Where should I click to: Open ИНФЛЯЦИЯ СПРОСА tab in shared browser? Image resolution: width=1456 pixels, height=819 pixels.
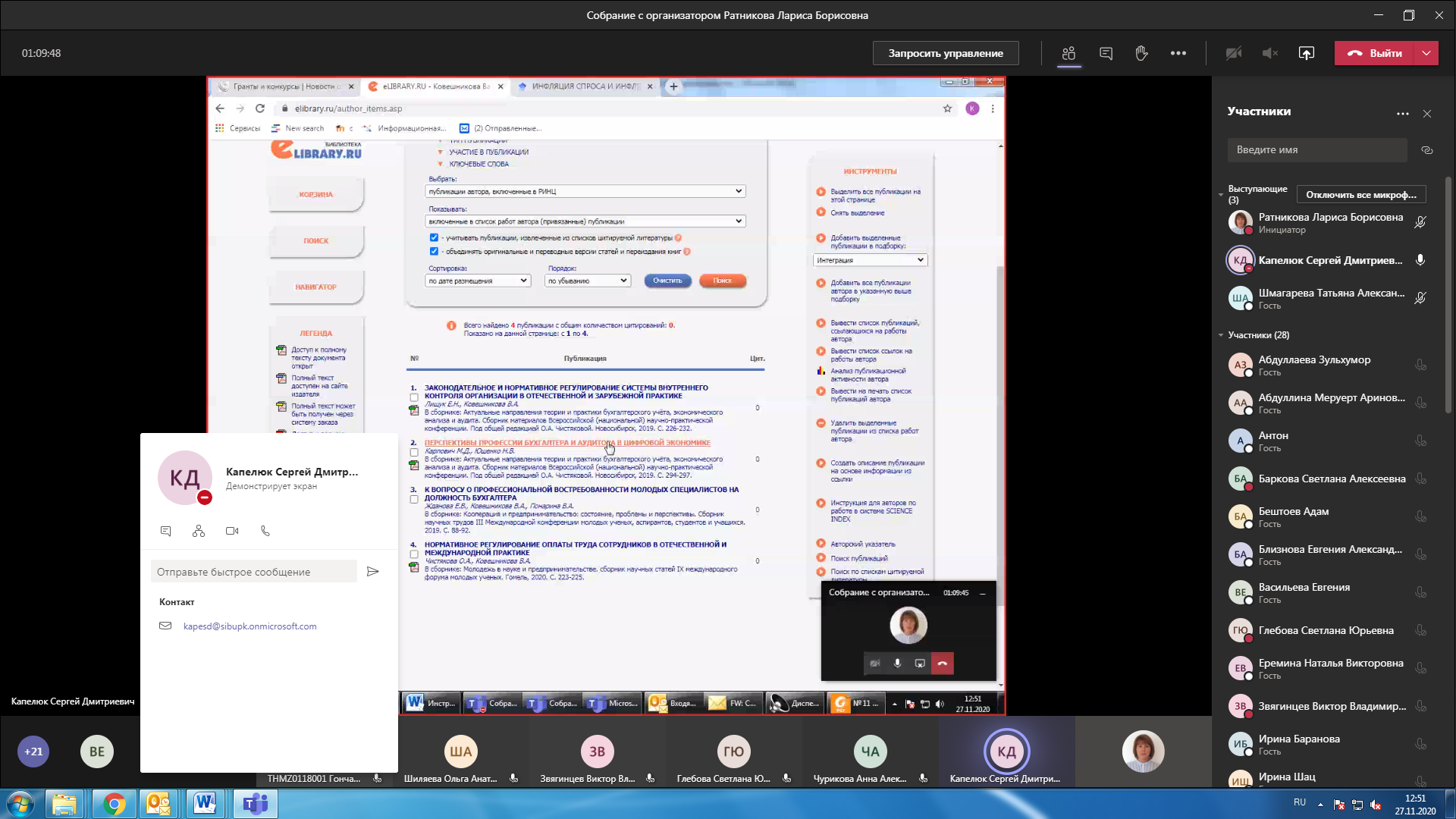click(x=585, y=86)
